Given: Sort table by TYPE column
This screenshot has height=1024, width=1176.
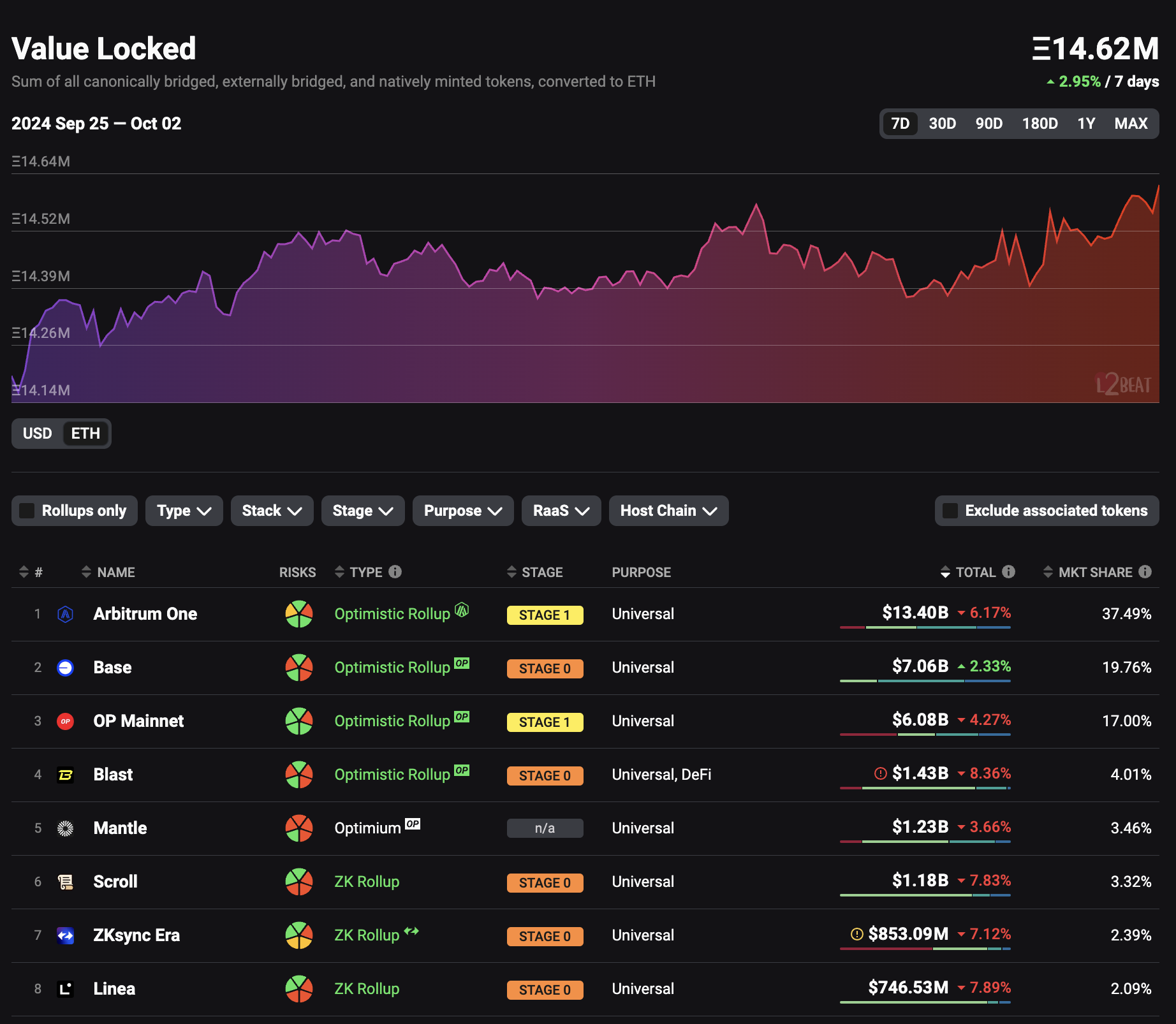Looking at the screenshot, I should [358, 572].
